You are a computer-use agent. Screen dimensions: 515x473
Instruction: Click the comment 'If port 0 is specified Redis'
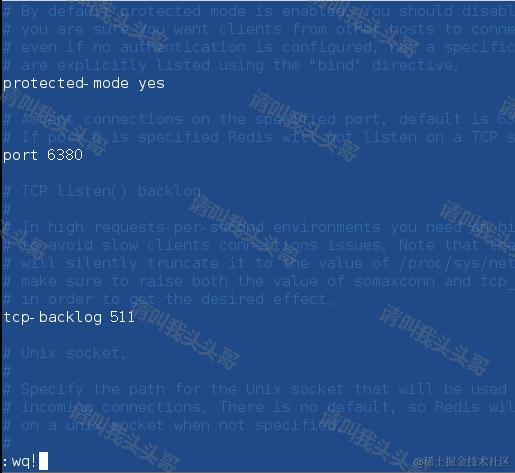(x=259, y=137)
